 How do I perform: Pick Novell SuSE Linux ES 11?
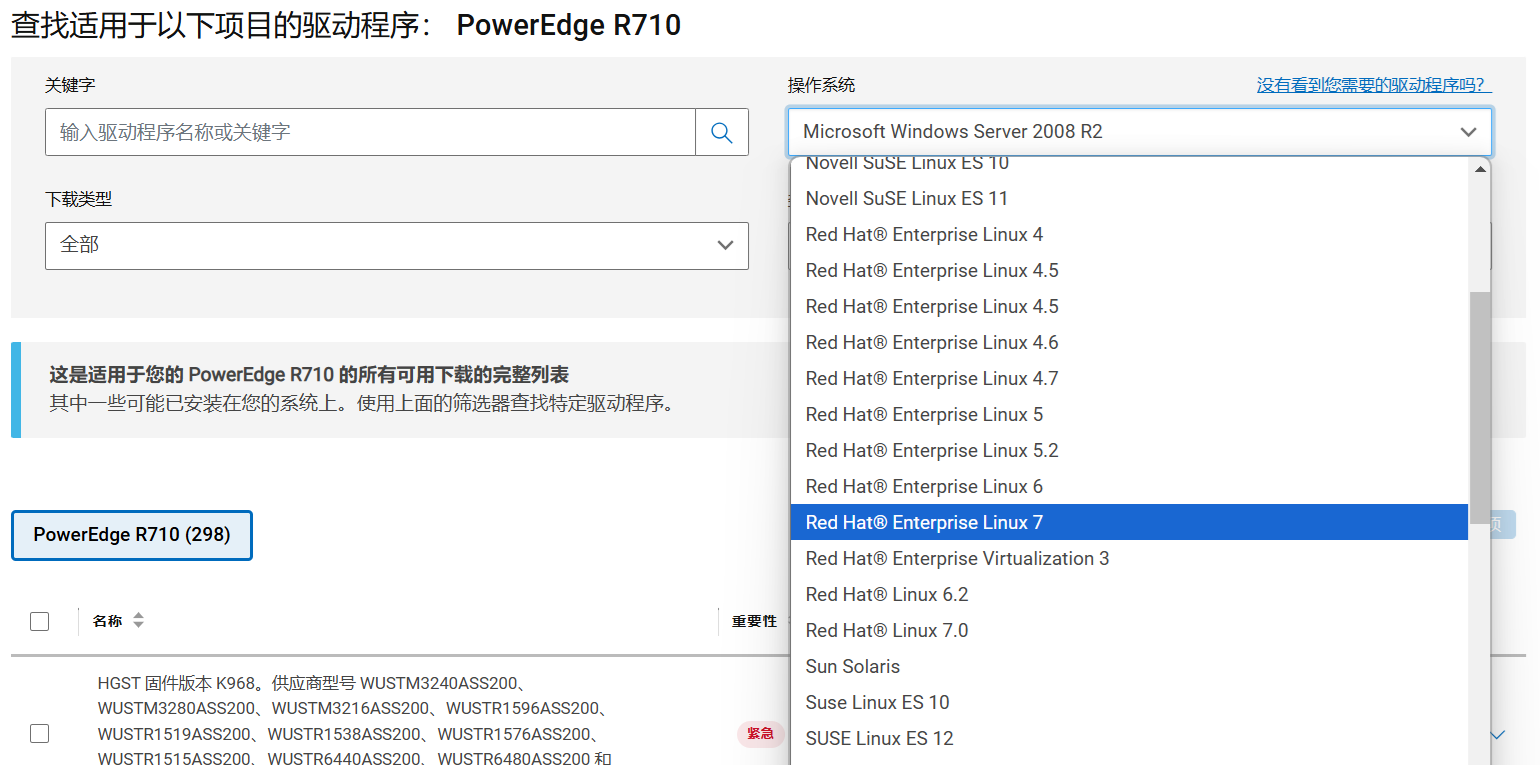[906, 198]
